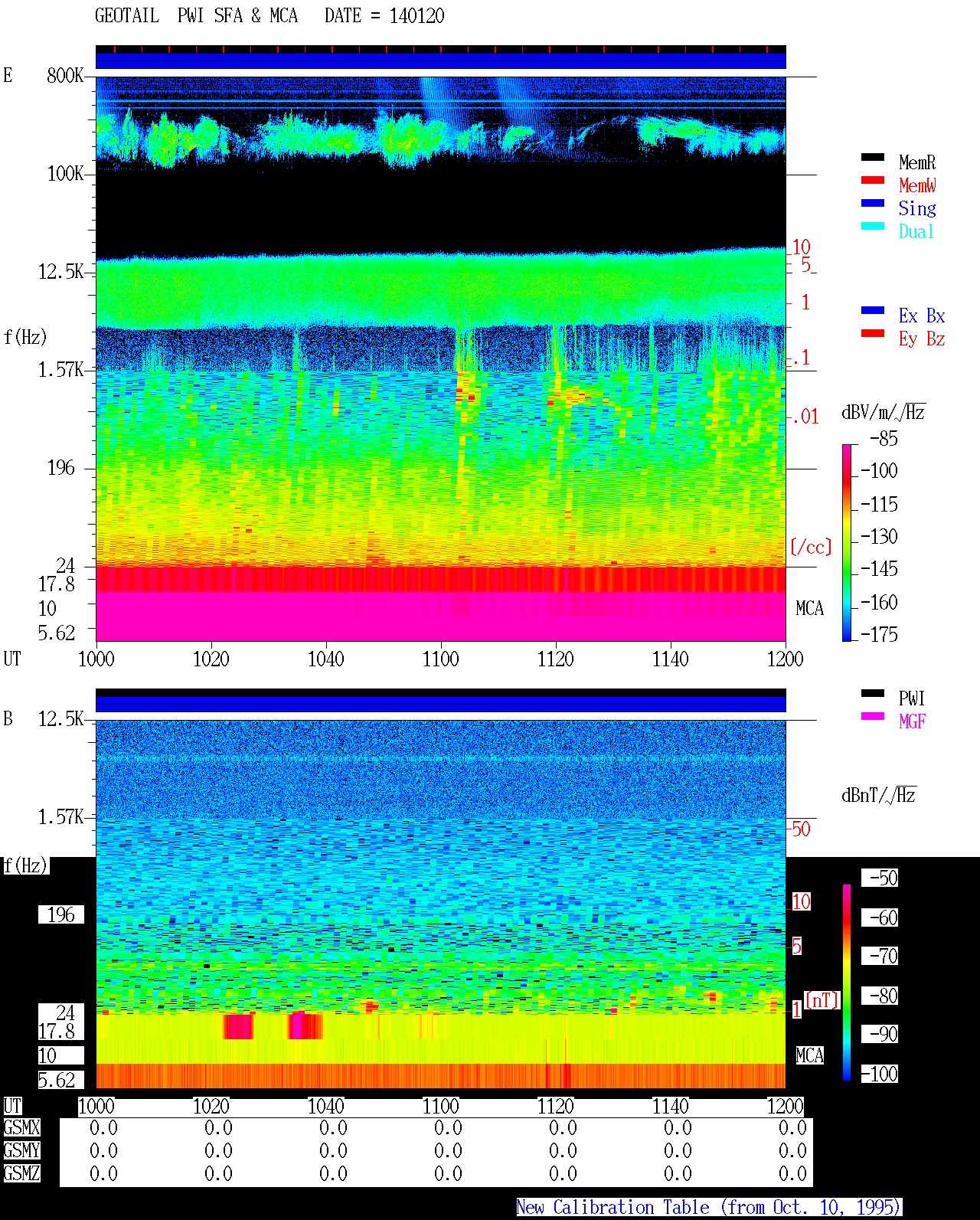Click the MCA label beside E spectrogram
The width and height of the screenshot is (980, 1220).
coord(810,609)
